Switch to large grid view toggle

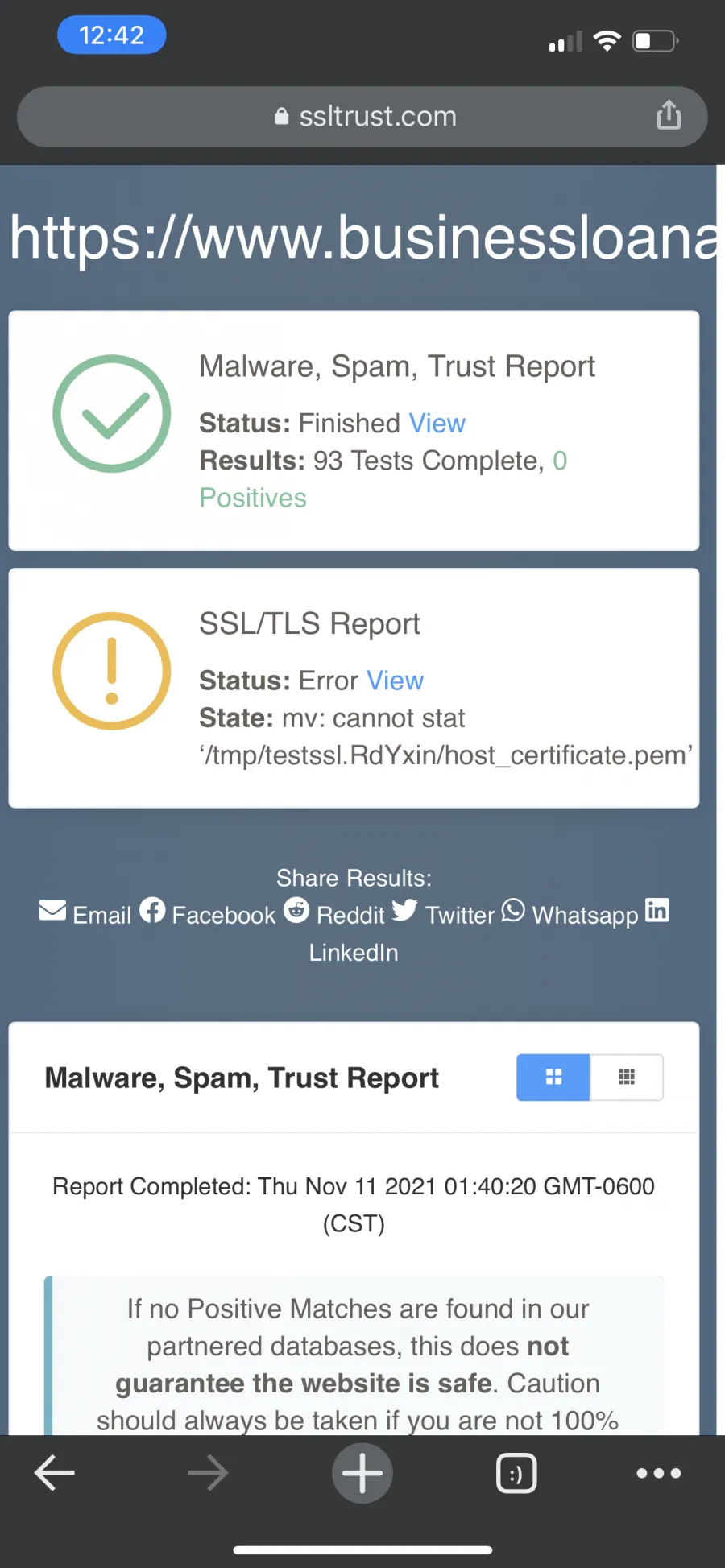[x=553, y=1077]
